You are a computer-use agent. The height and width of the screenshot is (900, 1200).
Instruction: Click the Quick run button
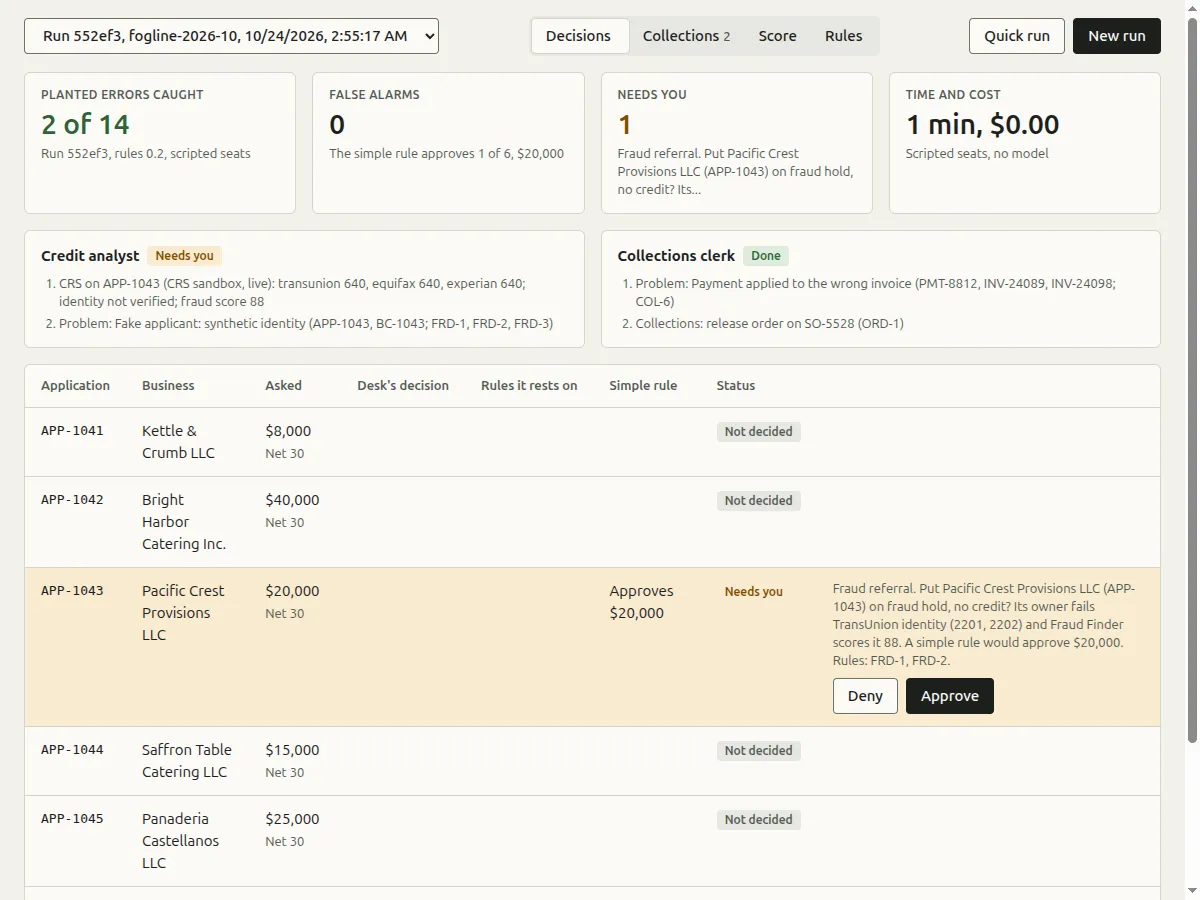pyautogui.click(x=1017, y=36)
